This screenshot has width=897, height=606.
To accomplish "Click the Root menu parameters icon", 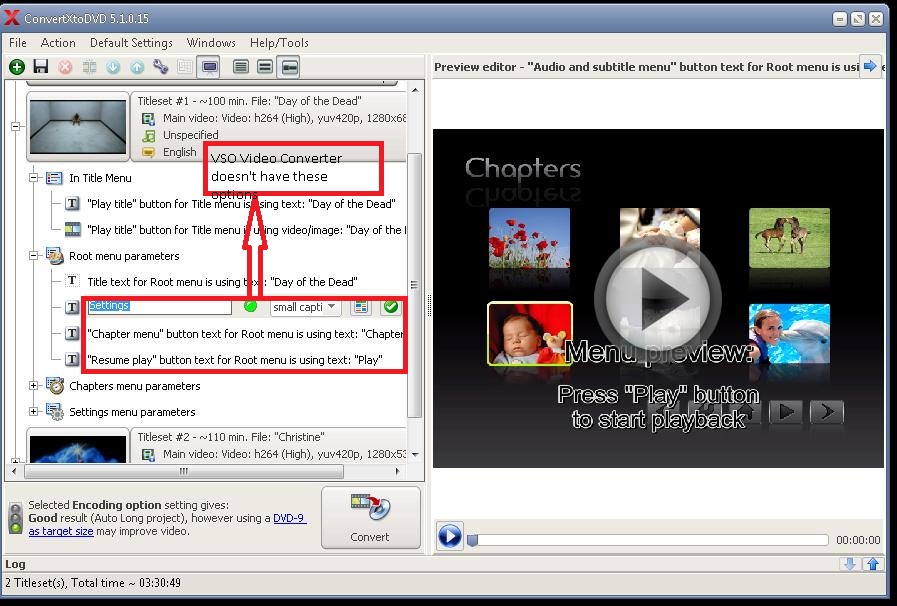I will tap(55, 256).
